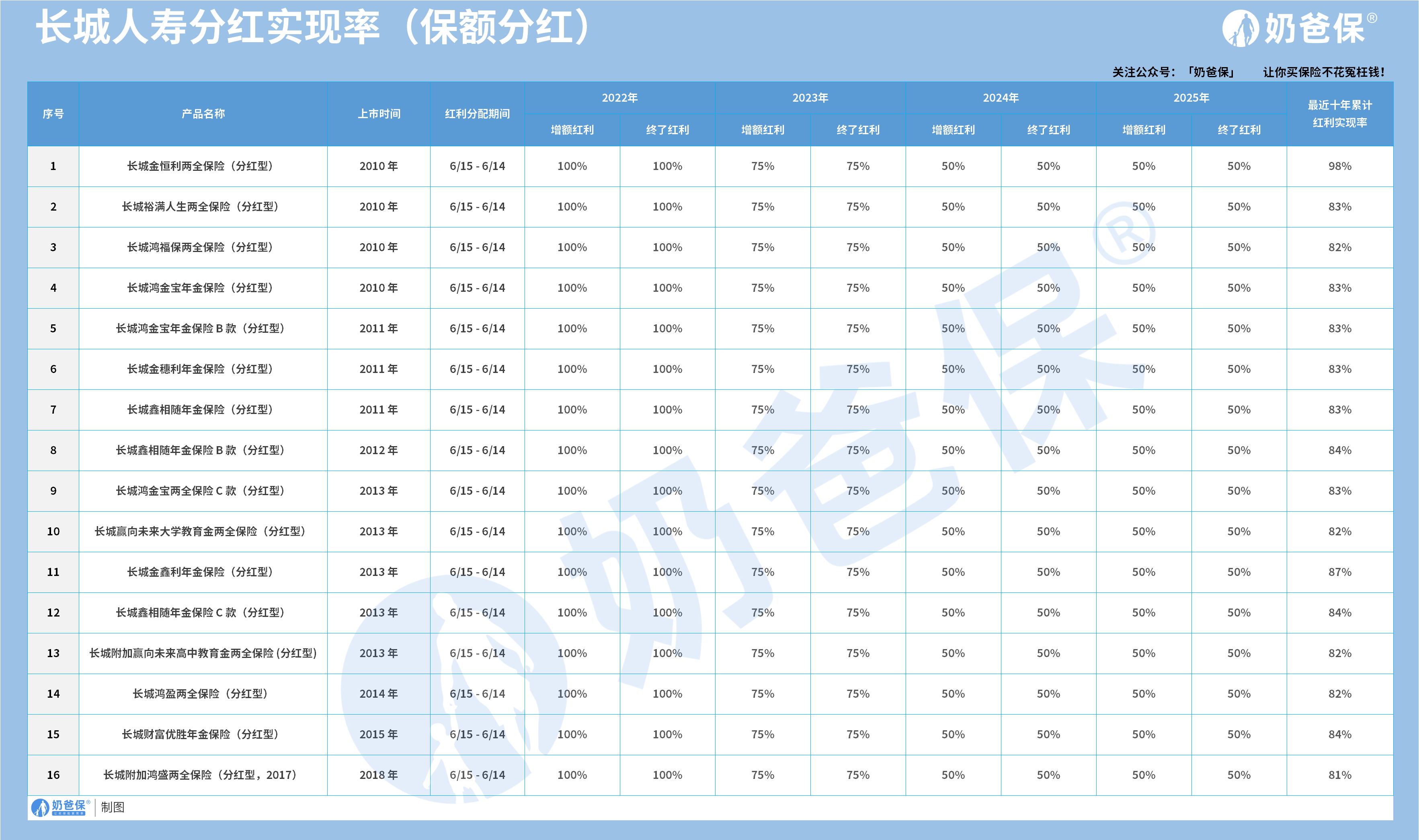Click the 2025年 group header
The width and height of the screenshot is (1419, 840).
point(1191,98)
